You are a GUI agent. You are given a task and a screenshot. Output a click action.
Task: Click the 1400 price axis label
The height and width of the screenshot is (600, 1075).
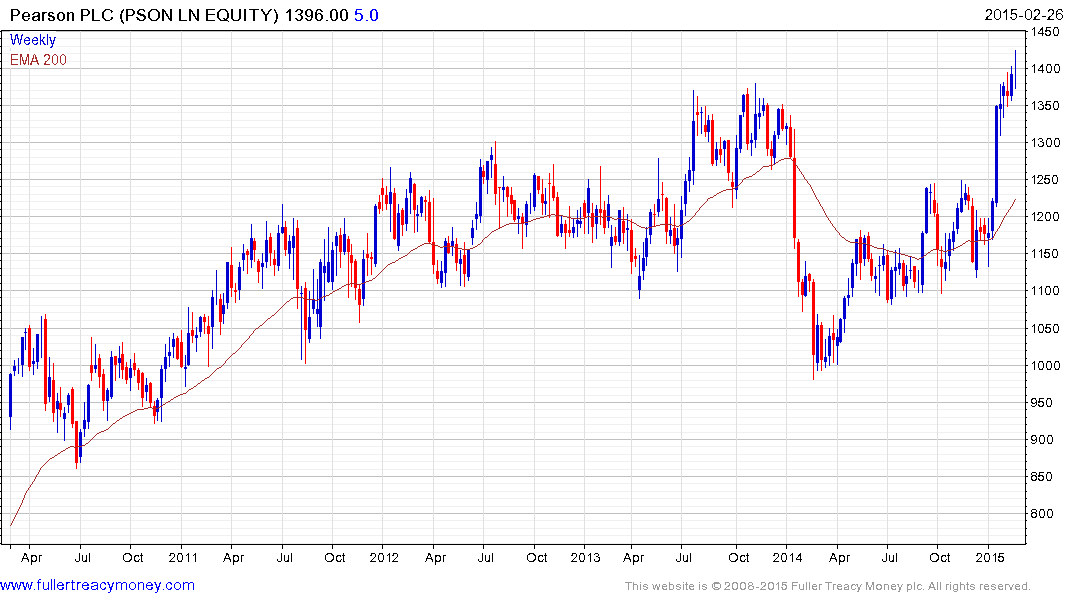pos(1046,69)
